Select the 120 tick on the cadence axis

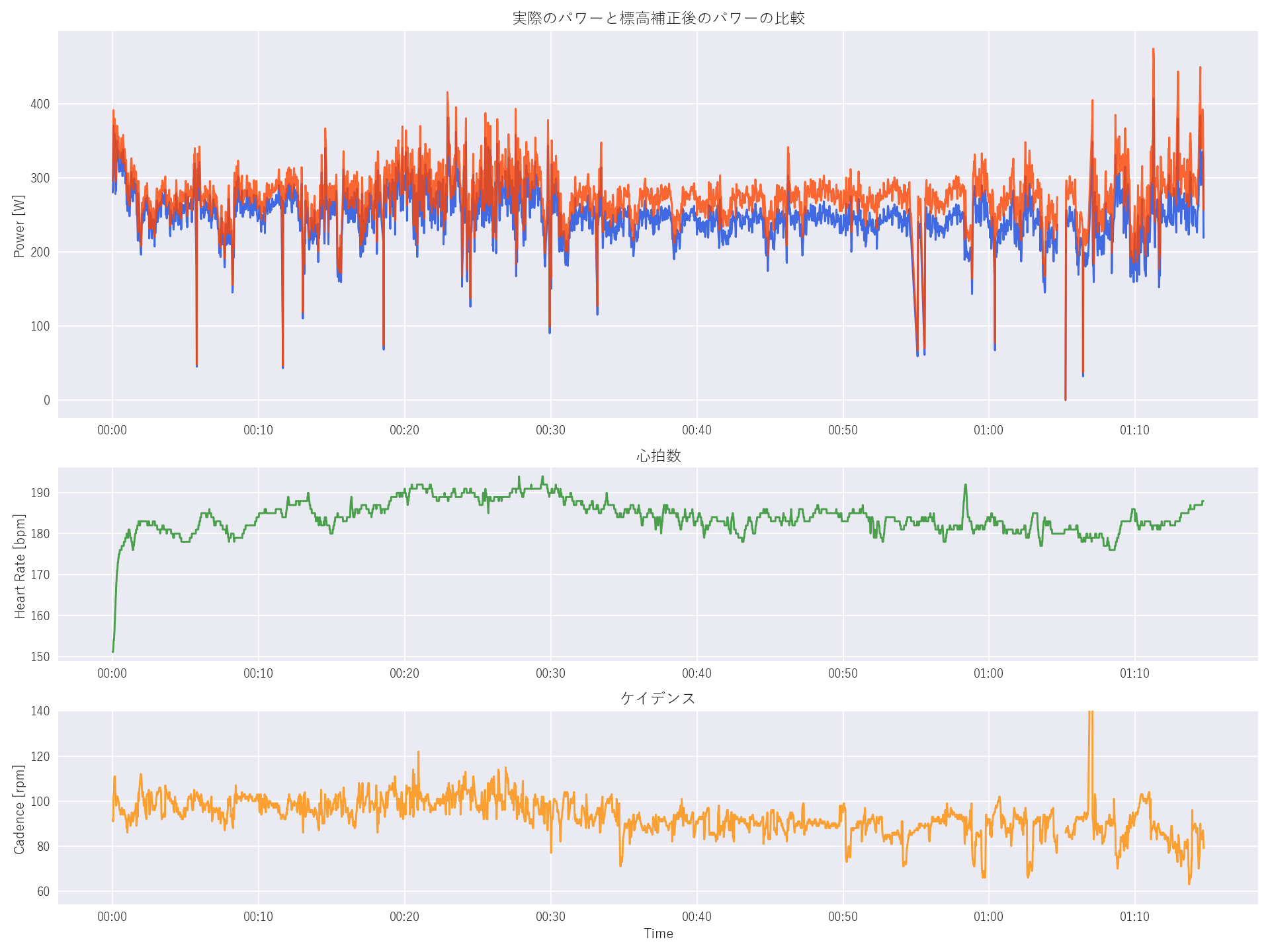click(x=40, y=756)
